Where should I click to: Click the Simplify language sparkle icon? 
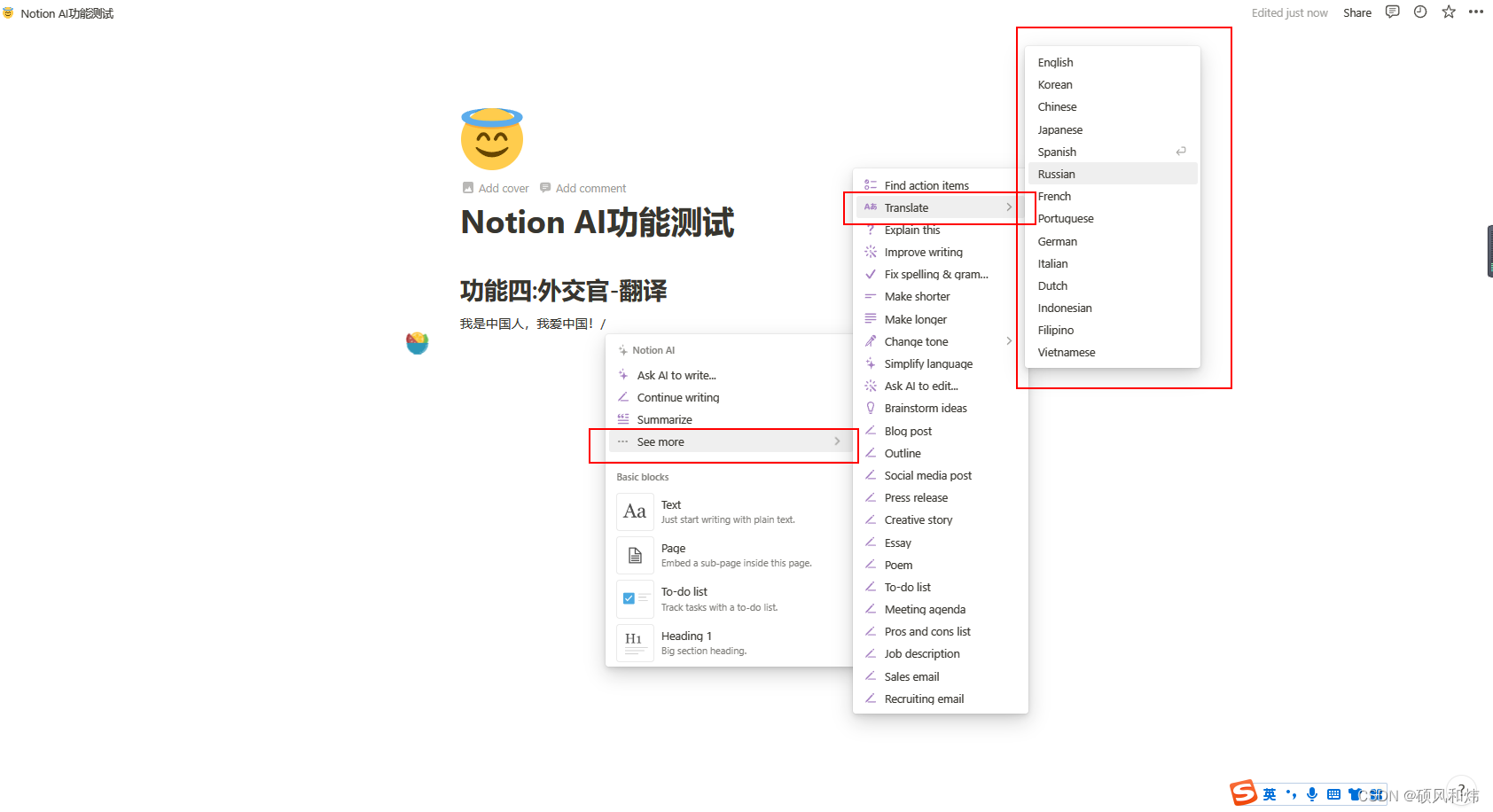point(871,363)
